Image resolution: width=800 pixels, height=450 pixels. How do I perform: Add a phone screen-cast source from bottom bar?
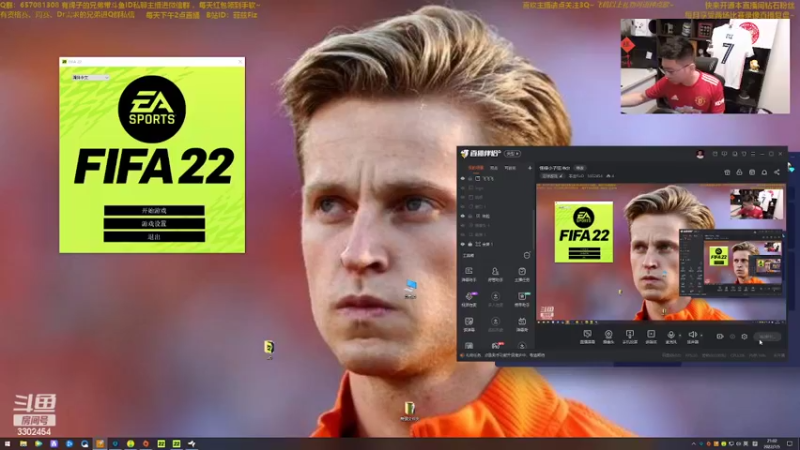point(630,336)
